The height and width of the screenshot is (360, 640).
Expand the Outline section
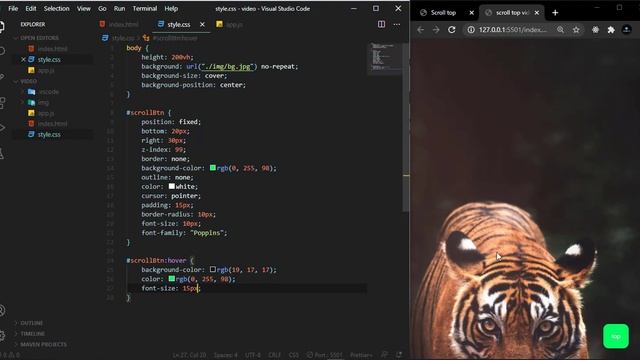point(29,323)
